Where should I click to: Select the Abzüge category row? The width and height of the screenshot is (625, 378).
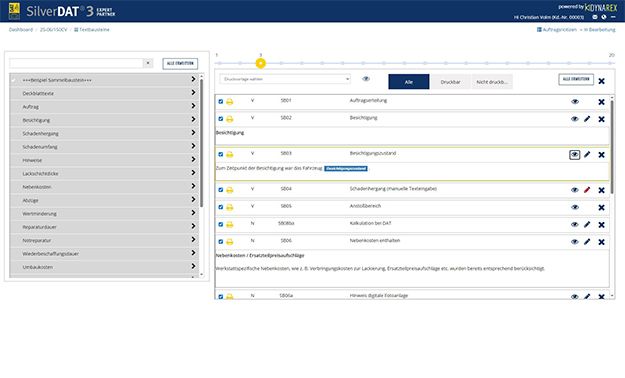coord(104,200)
